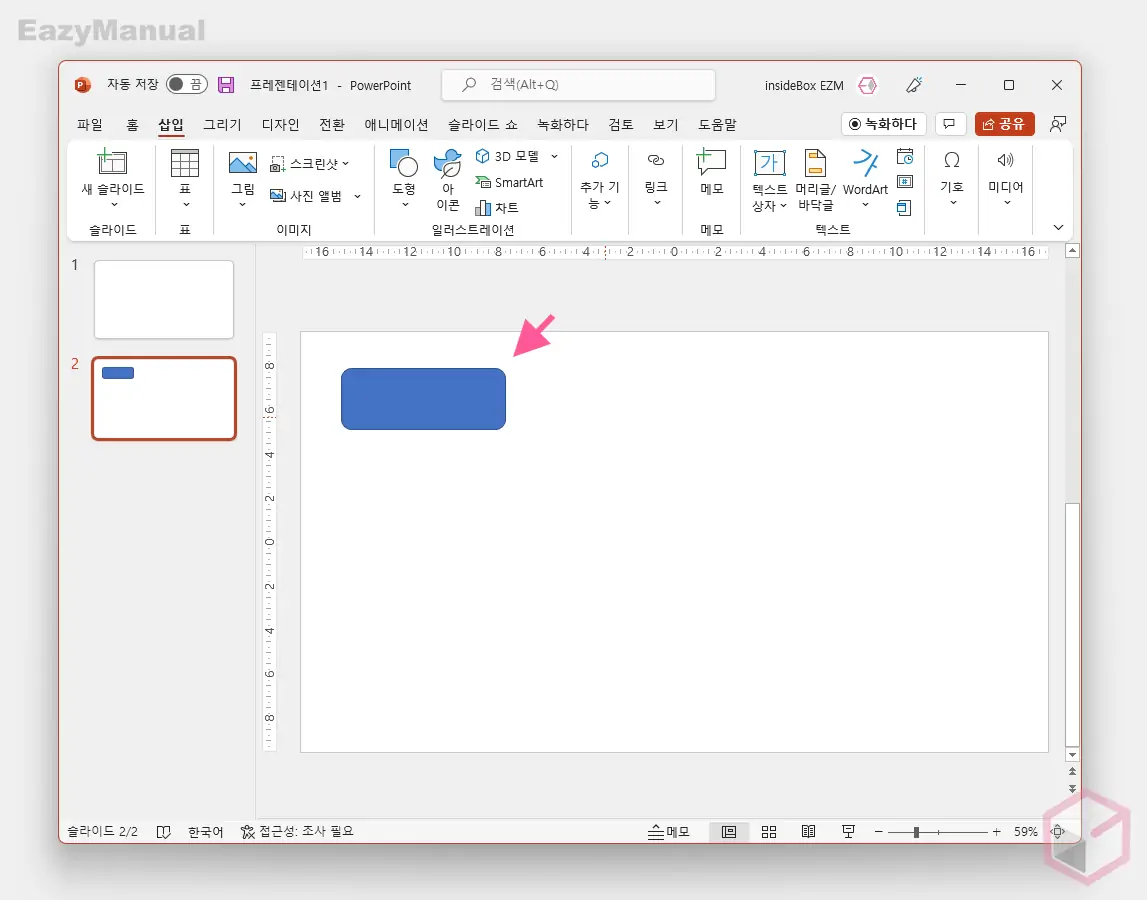Image resolution: width=1147 pixels, height=900 pixels.
Task: Toggle Normal view button in status bar
Action: pyautogui.click(x=729, y=832)
